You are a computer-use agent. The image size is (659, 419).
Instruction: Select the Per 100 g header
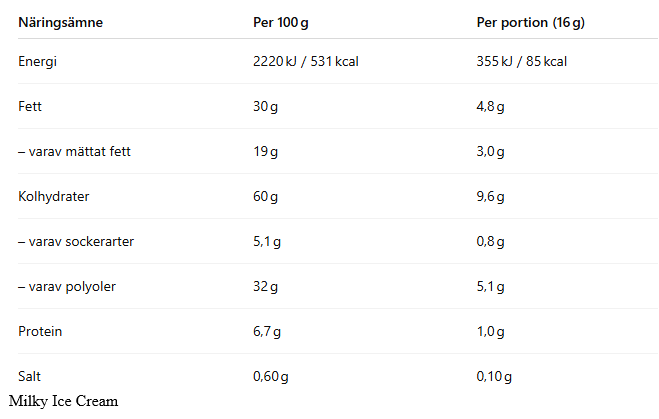(x=281, y=22)
